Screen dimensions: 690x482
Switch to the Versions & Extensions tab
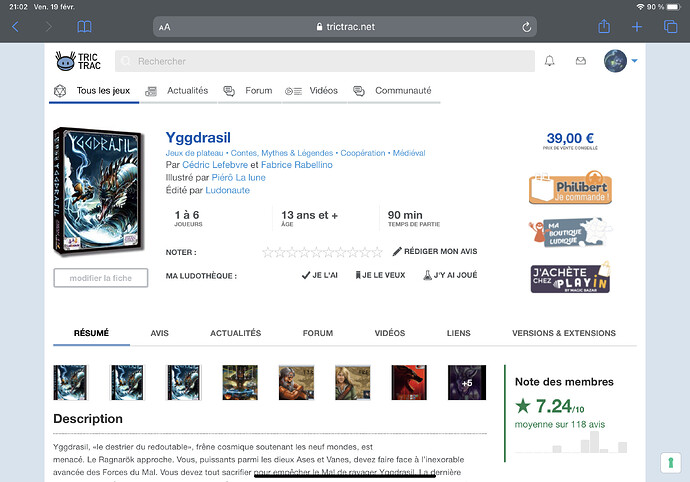click(x=564, y=333)
